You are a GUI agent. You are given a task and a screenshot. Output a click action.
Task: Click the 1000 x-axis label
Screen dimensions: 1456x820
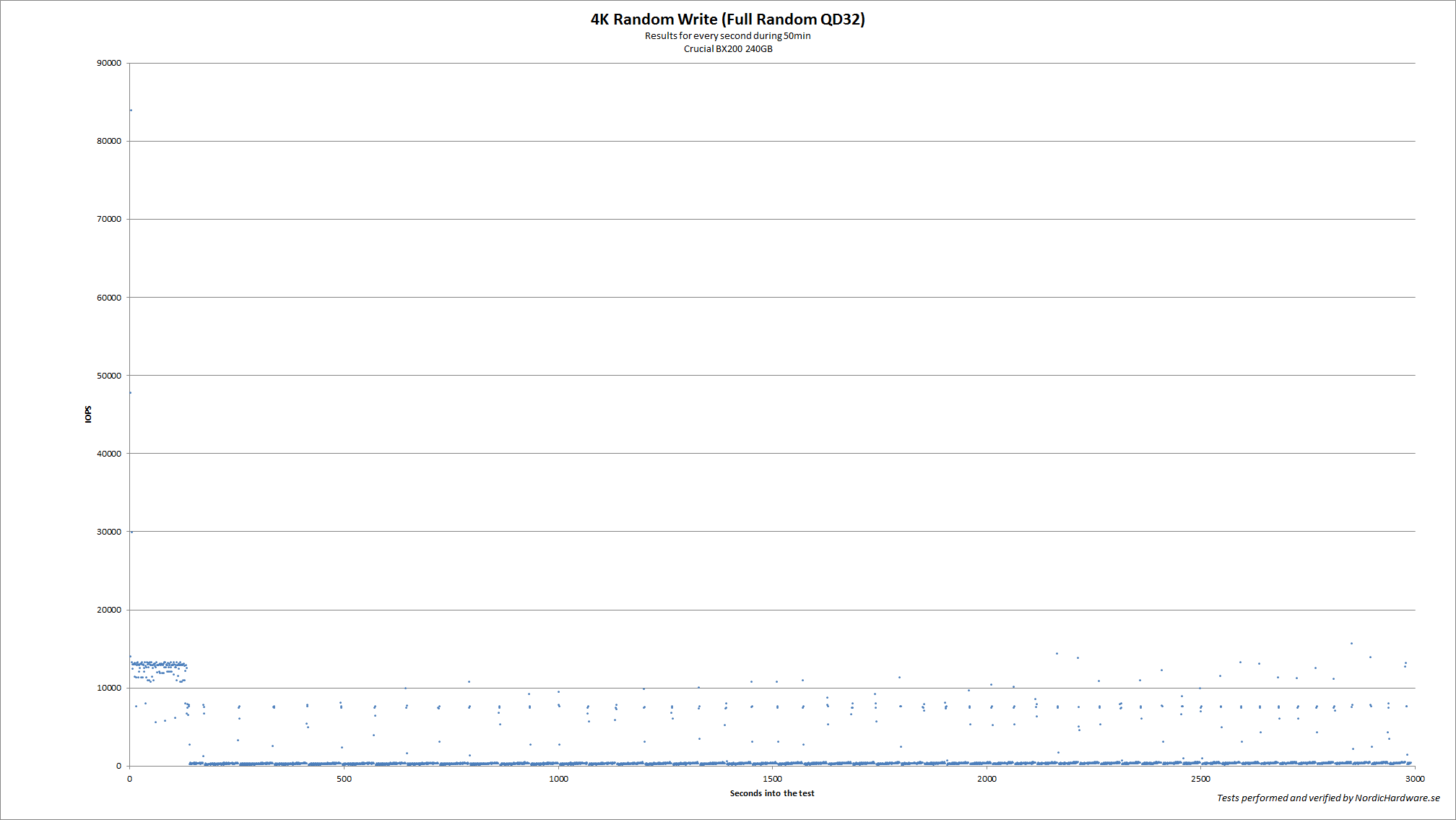(558, 779)
